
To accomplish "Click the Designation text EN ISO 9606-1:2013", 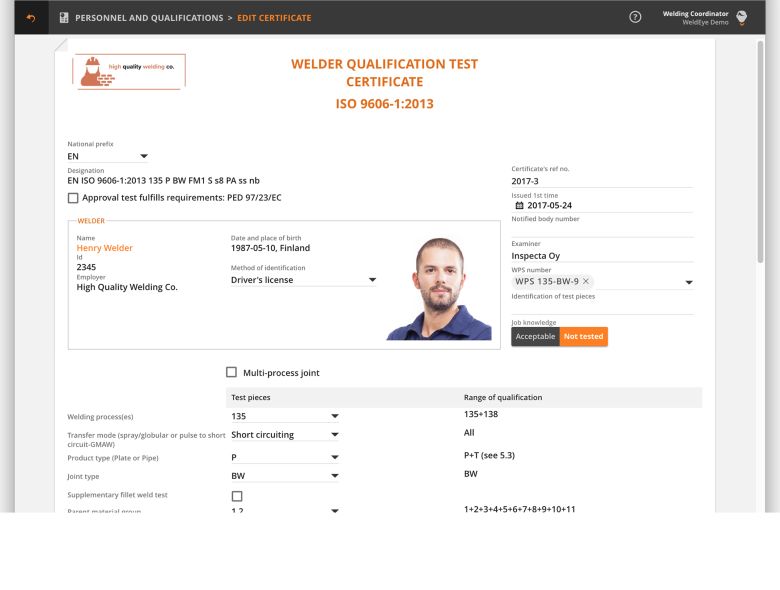I will coord(163,181).
